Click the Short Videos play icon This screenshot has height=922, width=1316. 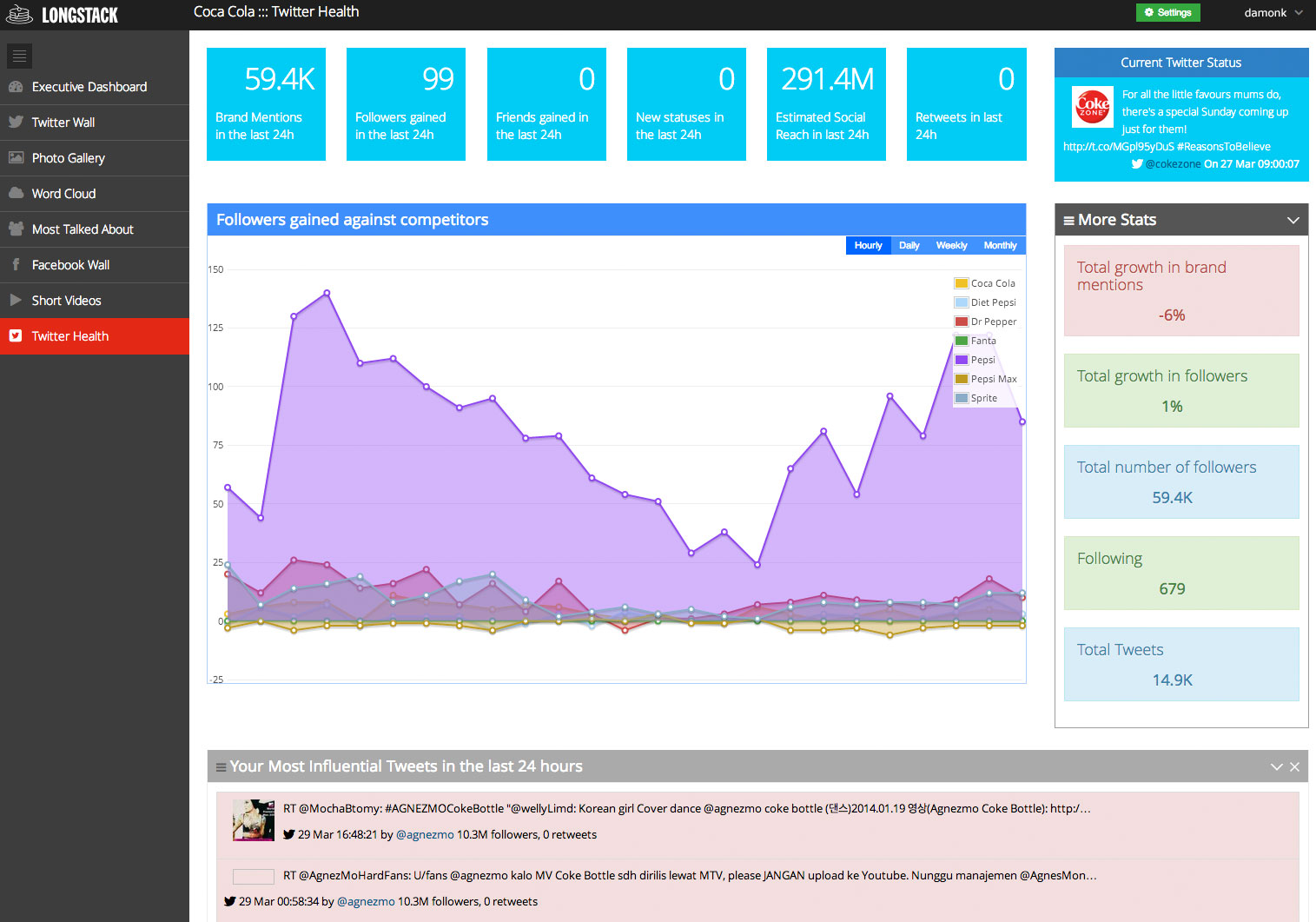coord(16,301)
